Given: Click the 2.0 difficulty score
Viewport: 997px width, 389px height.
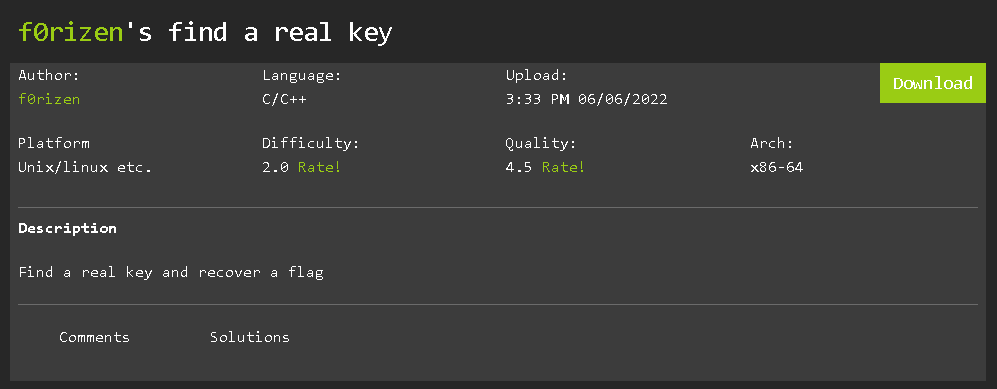Looking at the screenshot, I should click(275, 168).
